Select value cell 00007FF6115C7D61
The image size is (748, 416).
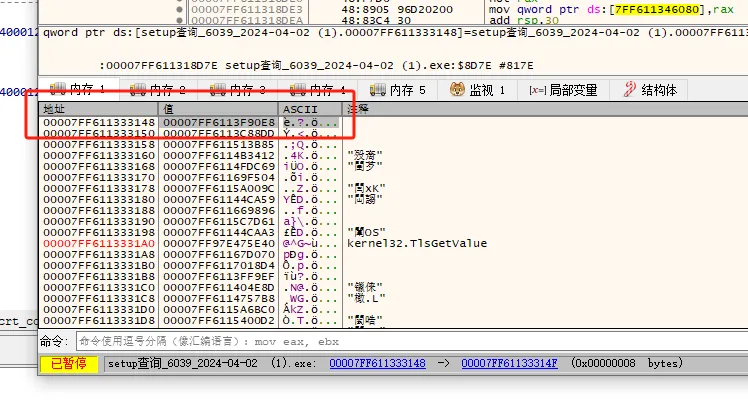point(219,221)
